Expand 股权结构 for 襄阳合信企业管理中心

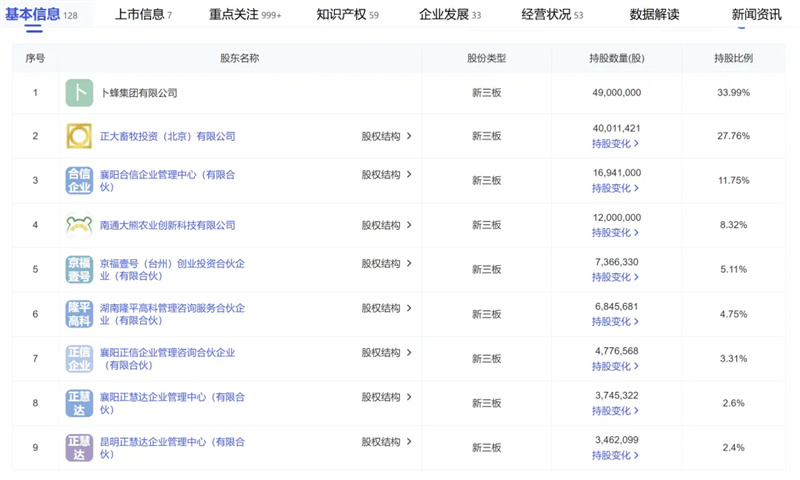386,175
